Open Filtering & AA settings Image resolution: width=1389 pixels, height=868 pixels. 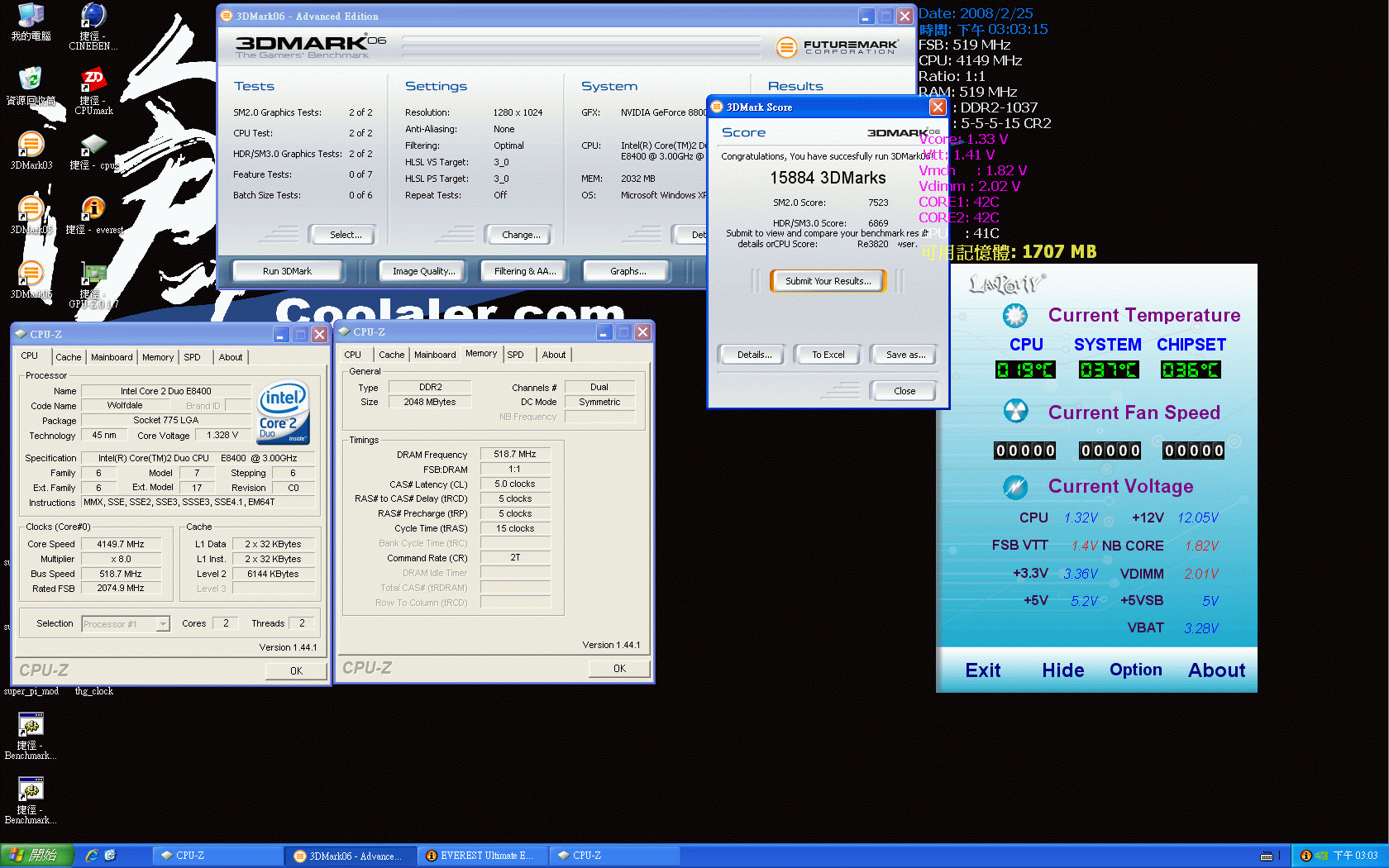525,271
